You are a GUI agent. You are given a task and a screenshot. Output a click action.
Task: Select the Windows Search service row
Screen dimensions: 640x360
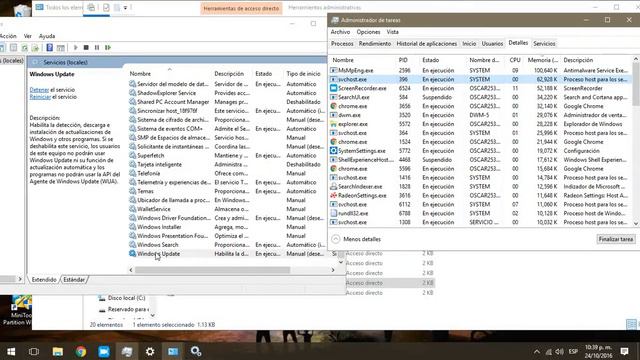coord(228,244)
